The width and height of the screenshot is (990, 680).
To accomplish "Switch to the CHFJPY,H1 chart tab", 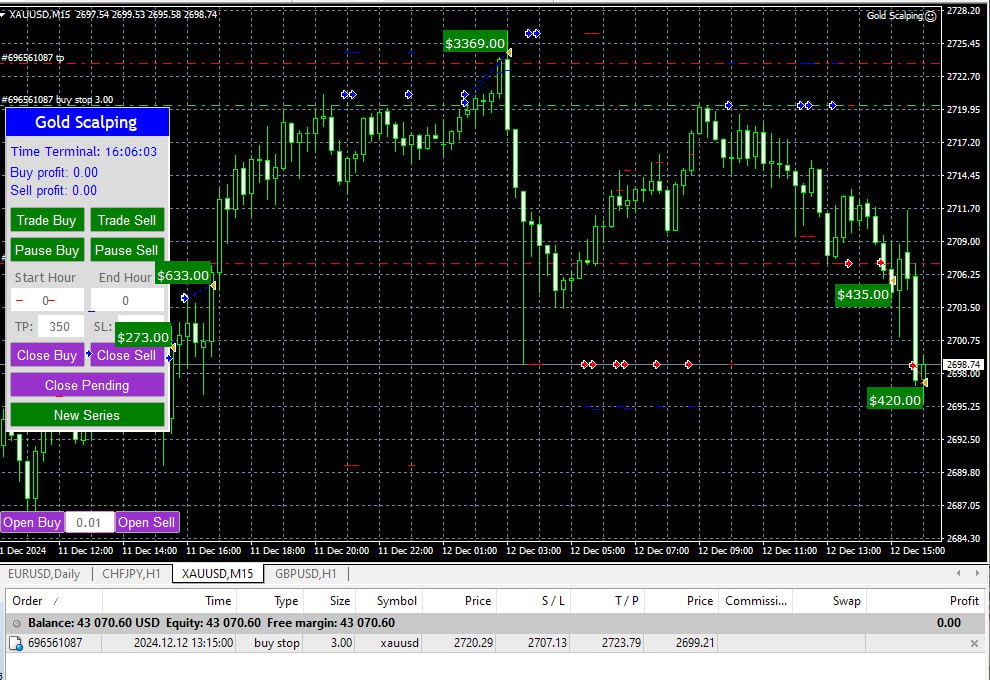I will click(x=131, y=574).
